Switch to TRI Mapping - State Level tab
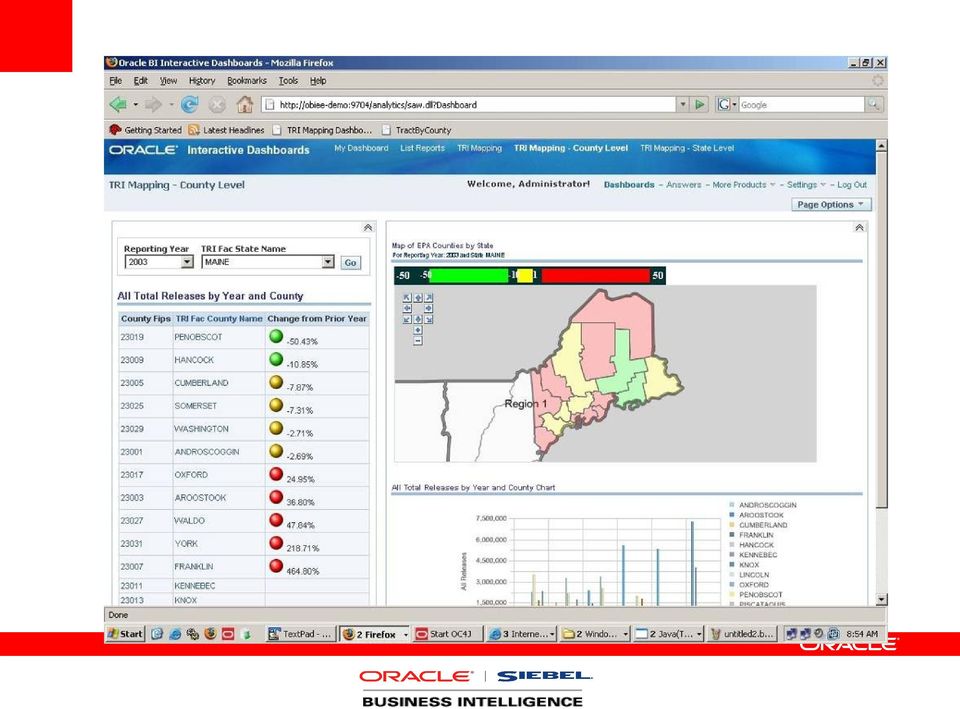Image resolution: width=960 pixels, height=709 pixels. (687, 148)
